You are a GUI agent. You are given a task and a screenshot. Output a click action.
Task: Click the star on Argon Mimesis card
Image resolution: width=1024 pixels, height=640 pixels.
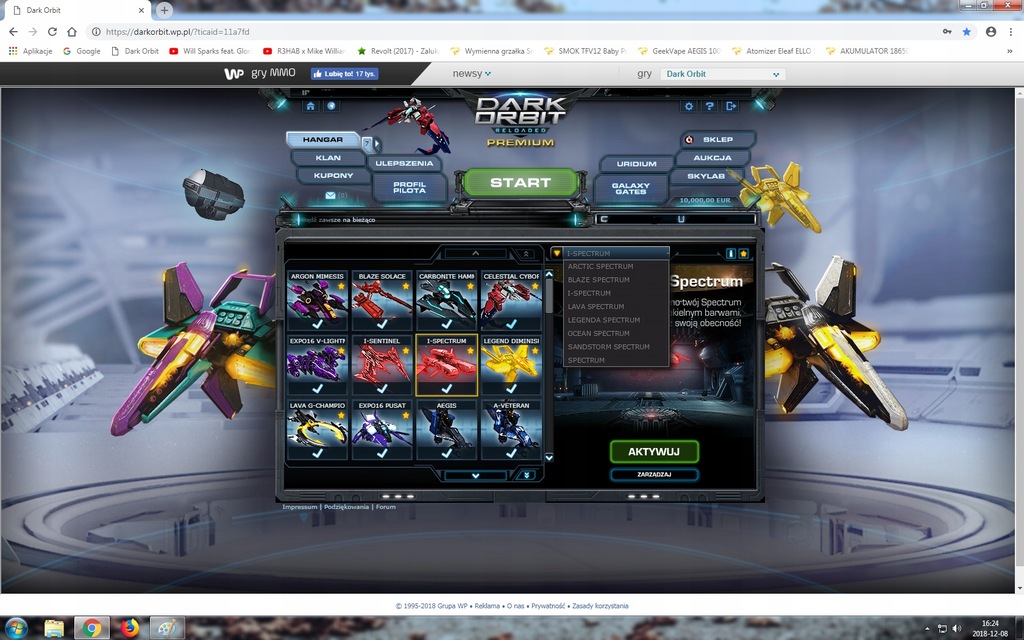pos(341,286)
